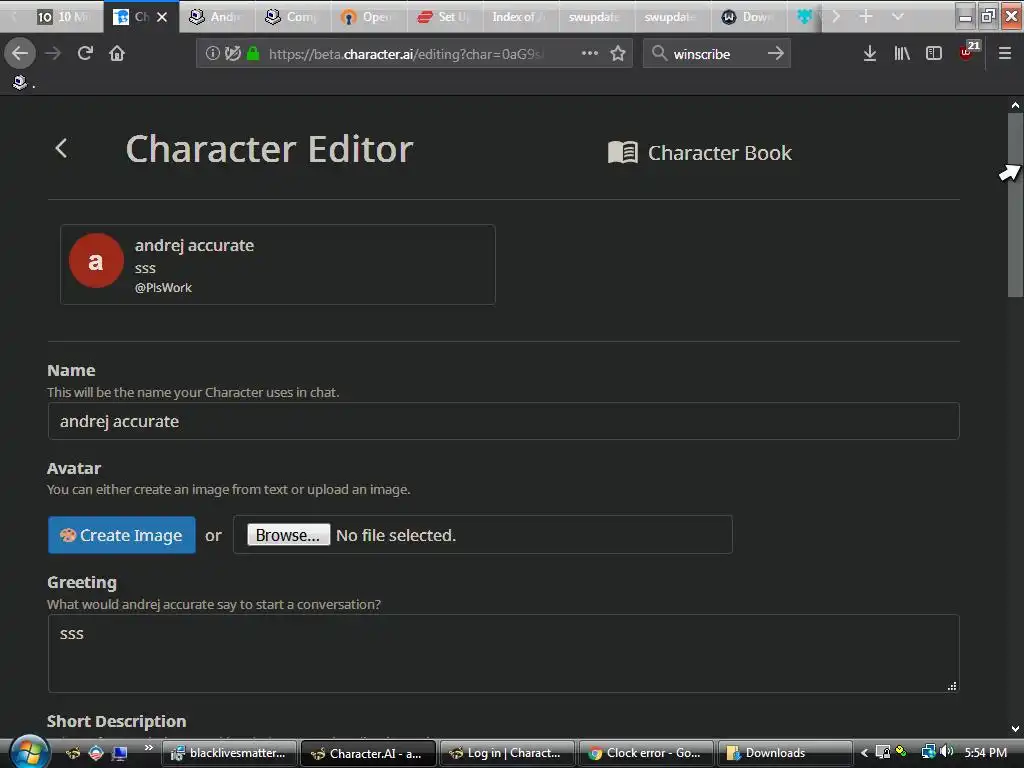Click the vertical scrollbar thumb

click(1015, 205)
